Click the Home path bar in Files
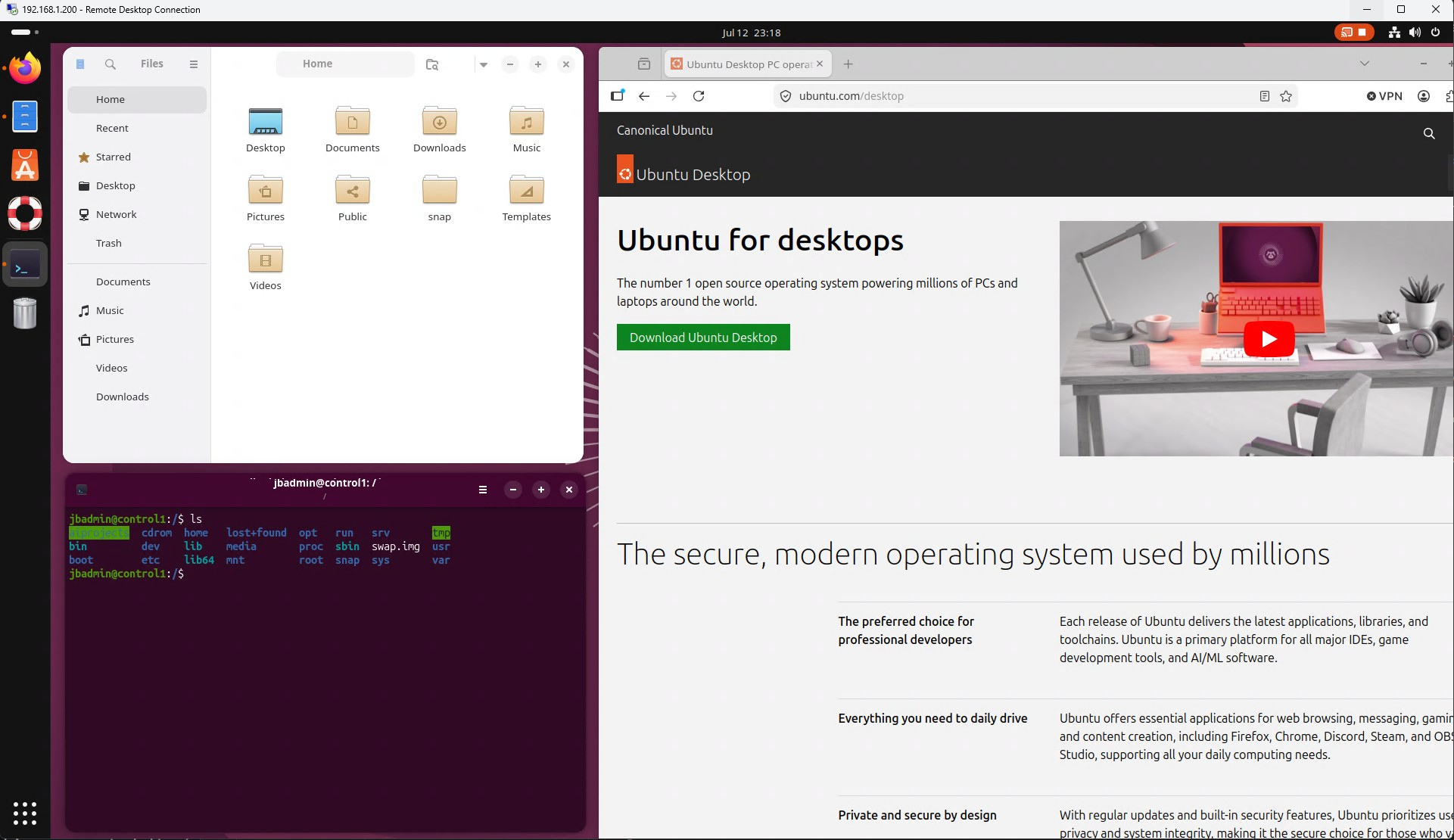 click(x=345, y=64)
